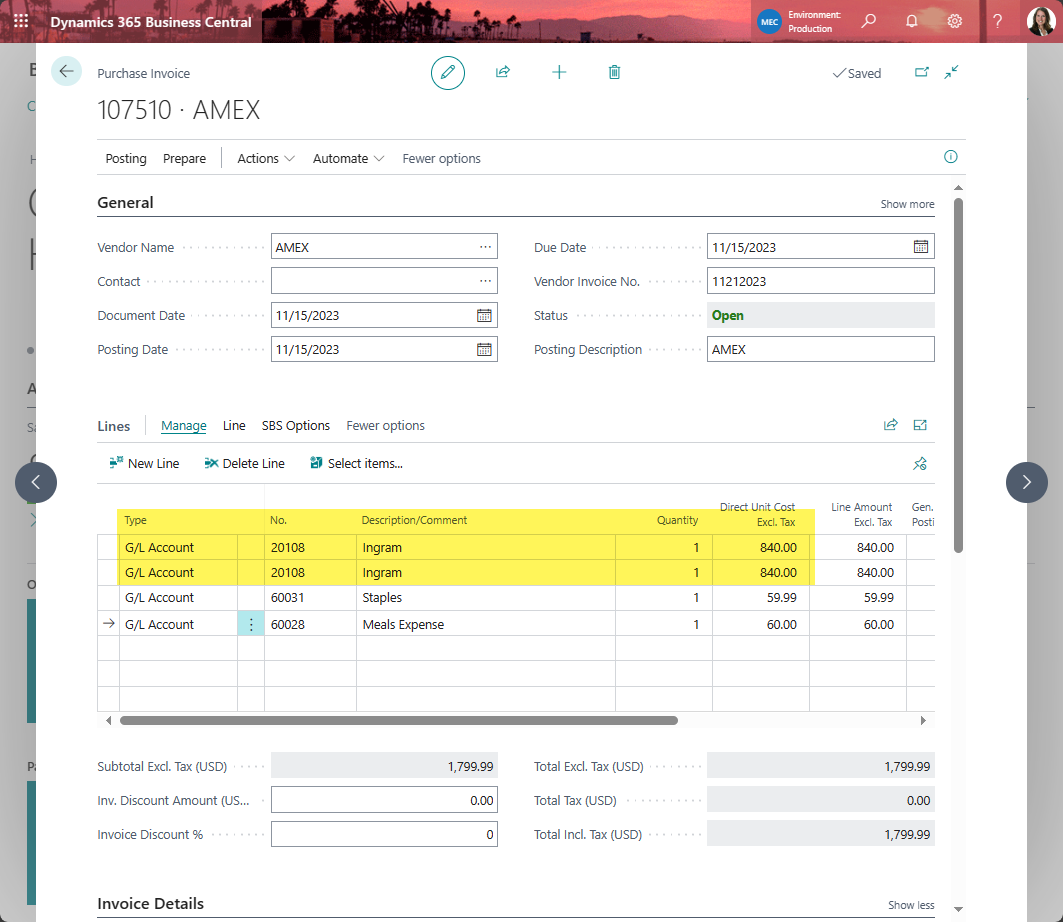Click the Select items... button
Viewport: 1063px width, 922px height.
(356, 464)
